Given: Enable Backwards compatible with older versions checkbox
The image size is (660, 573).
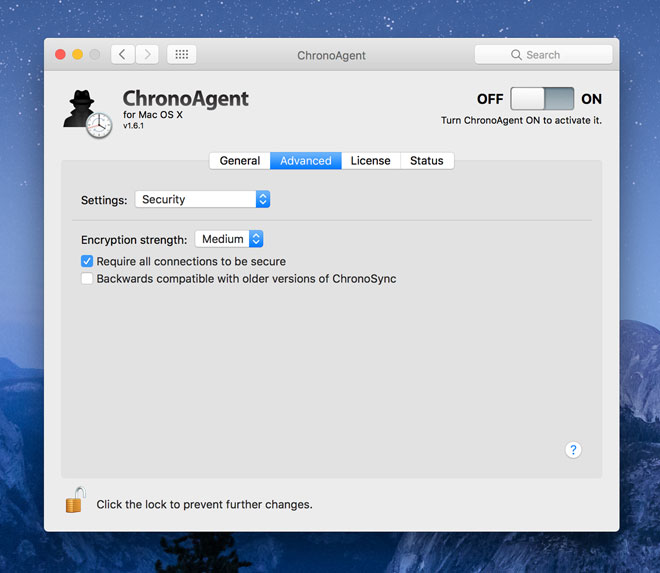Looking at the screenshot, I should pyautogui.click(x=87, y=278).
